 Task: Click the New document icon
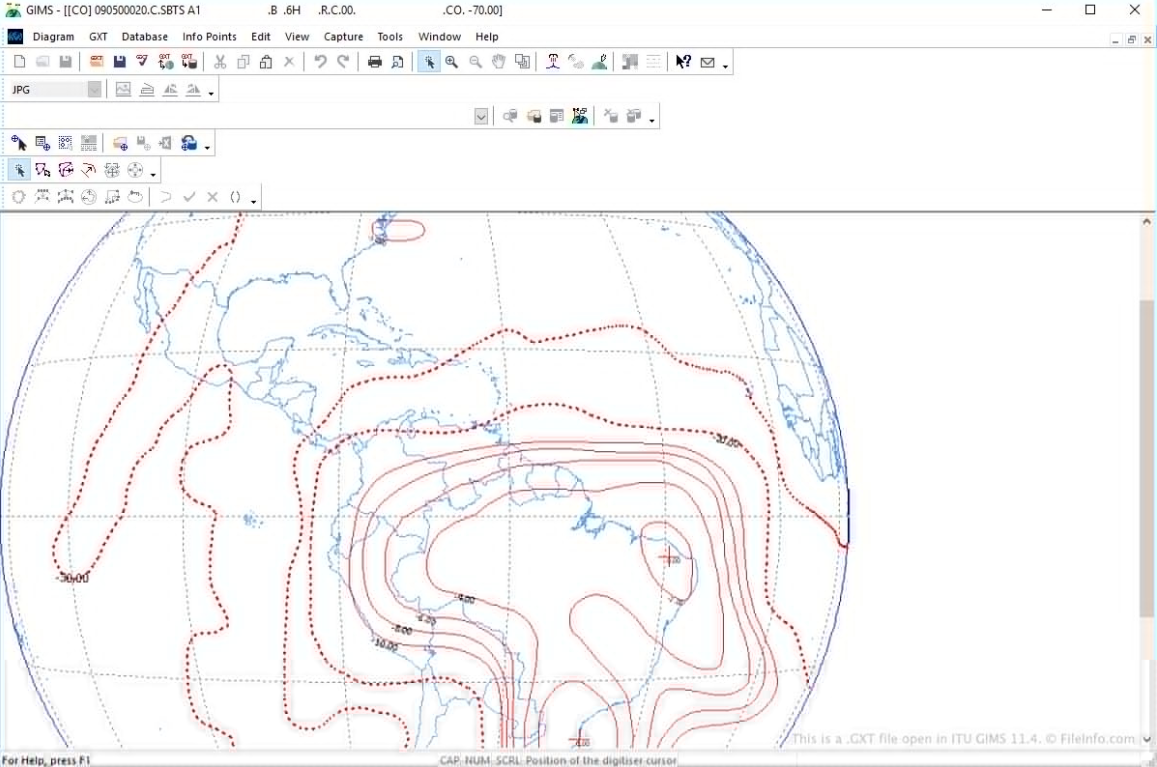pos(19,62)
